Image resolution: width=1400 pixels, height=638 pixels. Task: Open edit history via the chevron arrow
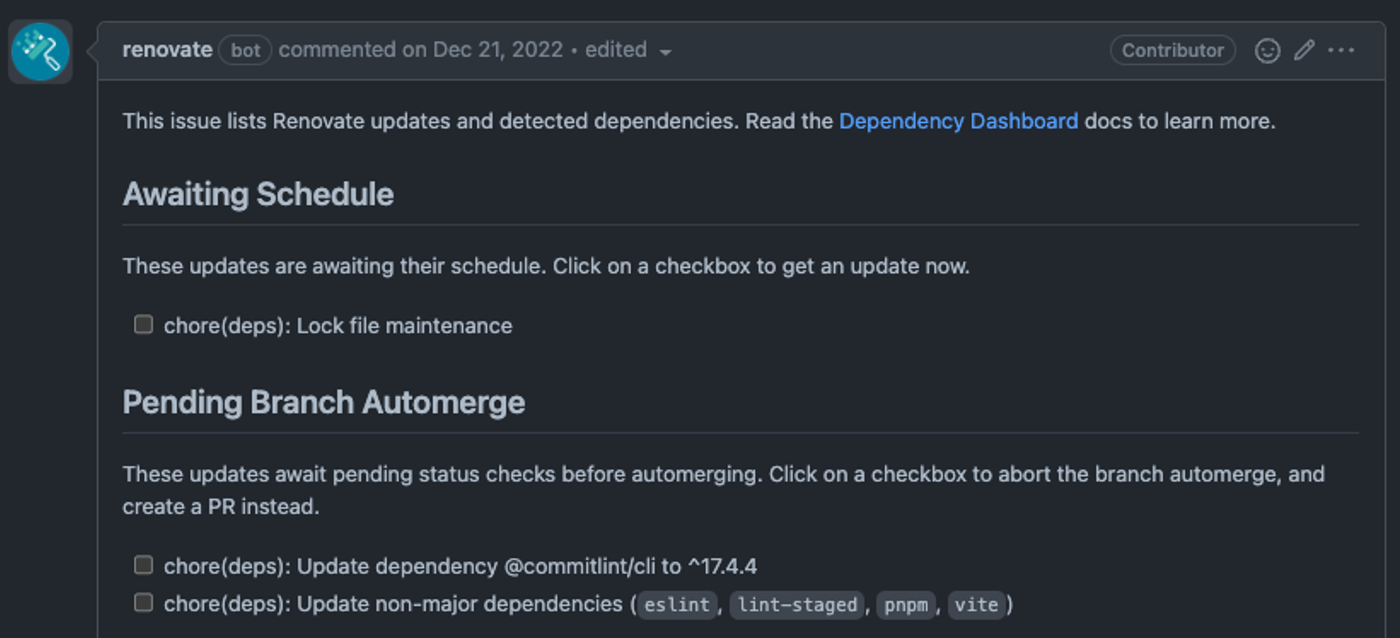point(666,51)
